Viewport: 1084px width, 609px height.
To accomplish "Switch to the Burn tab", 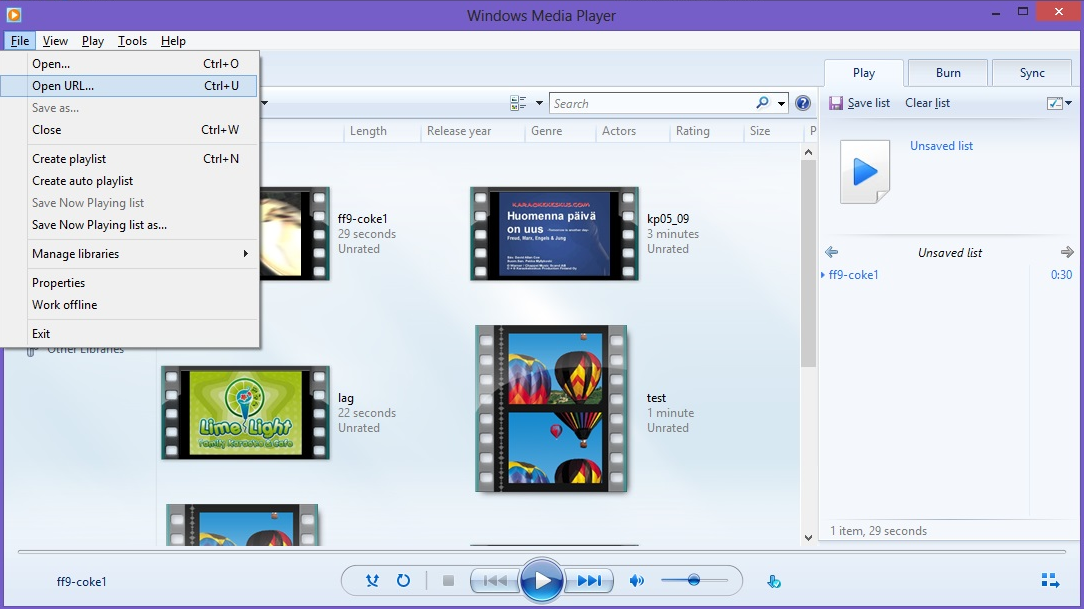I will click(948, 73).
